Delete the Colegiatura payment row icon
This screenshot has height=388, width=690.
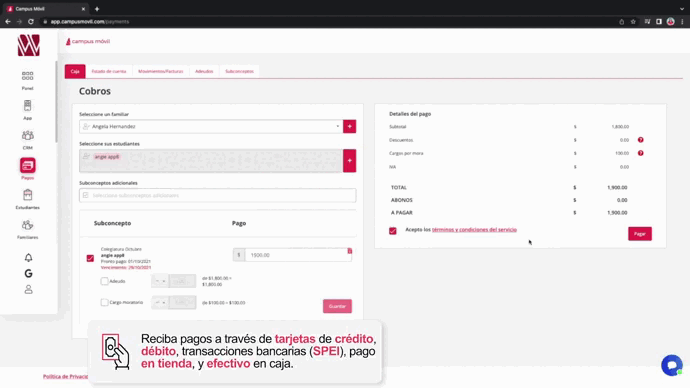click(x=350, y=251)
